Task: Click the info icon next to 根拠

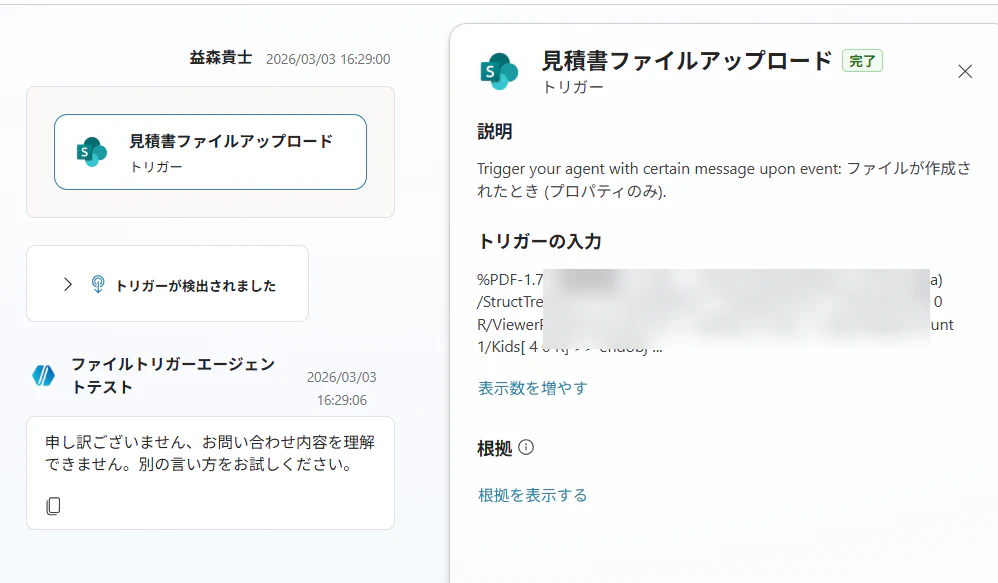Action: click(x=526, y=447)
